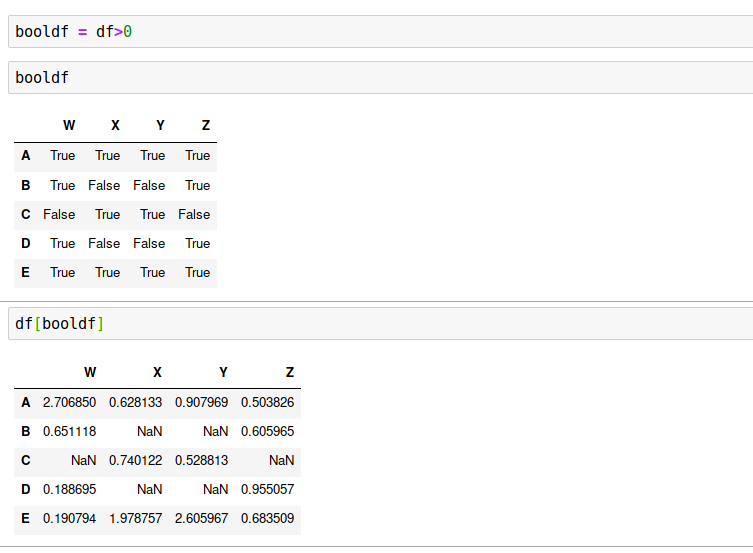Click the value 2.706850 in the table
Viewport: 753px width, 553px height.
[70, 402]
